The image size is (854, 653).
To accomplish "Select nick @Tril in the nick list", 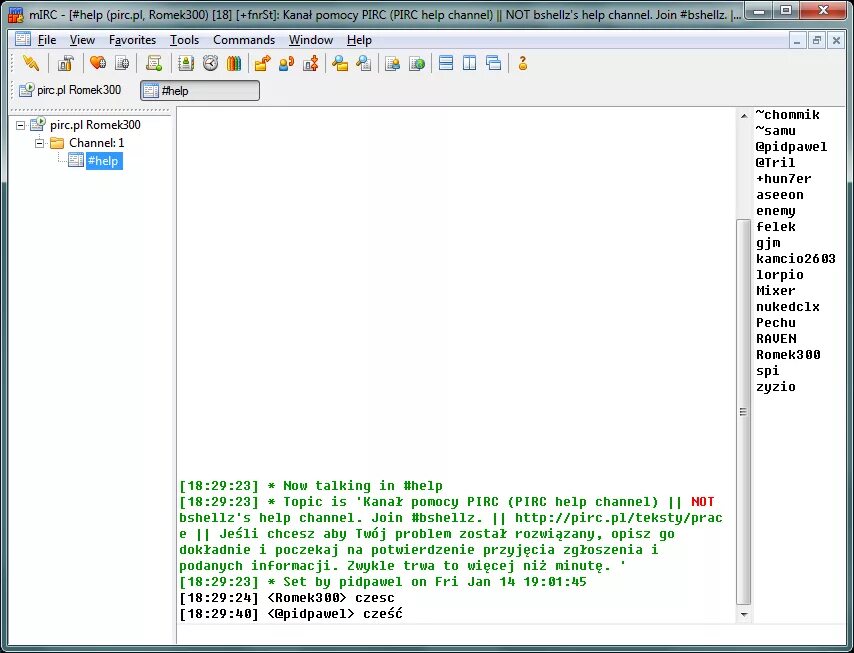I will (776, 162).
